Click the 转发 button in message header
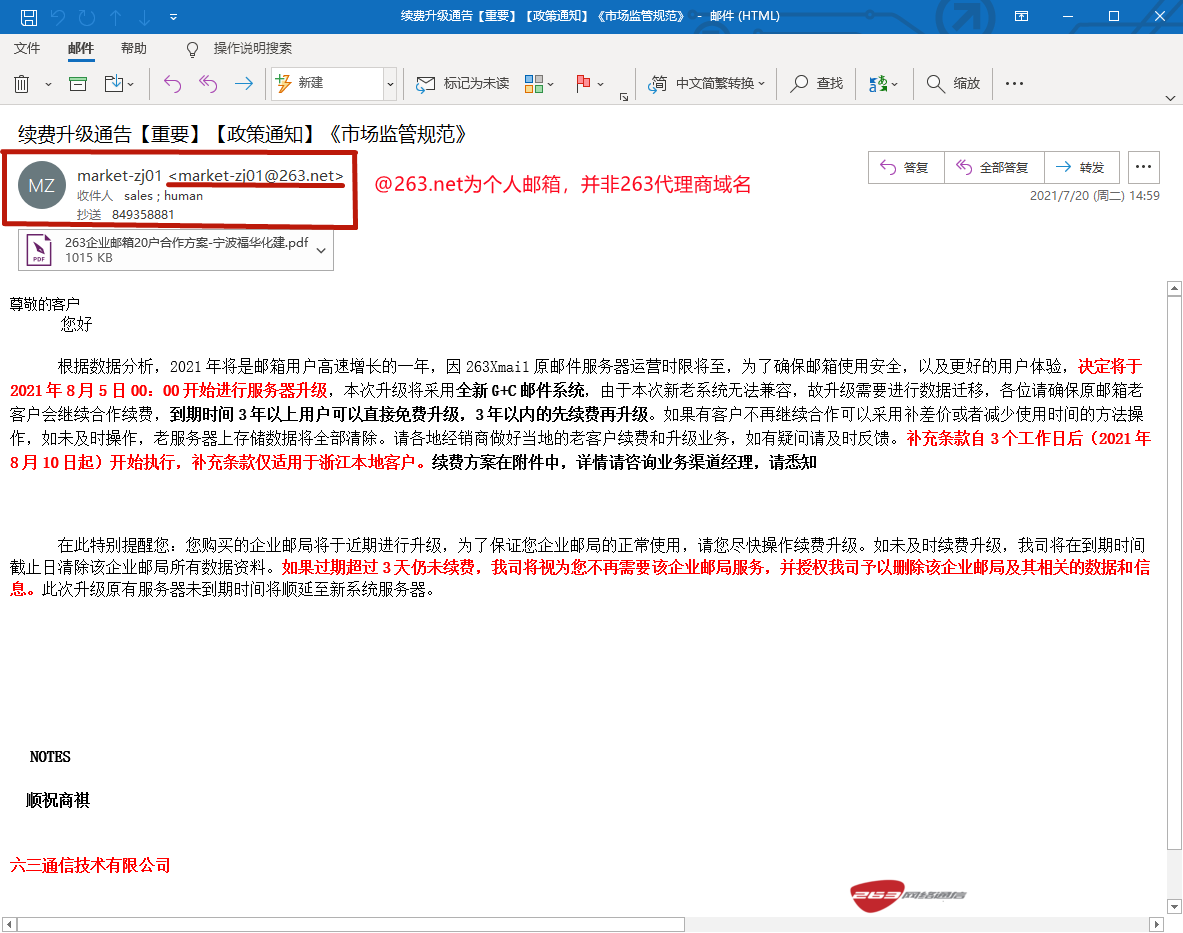The width and height of the screenshot is (1183, 933). click(1081, 167)
